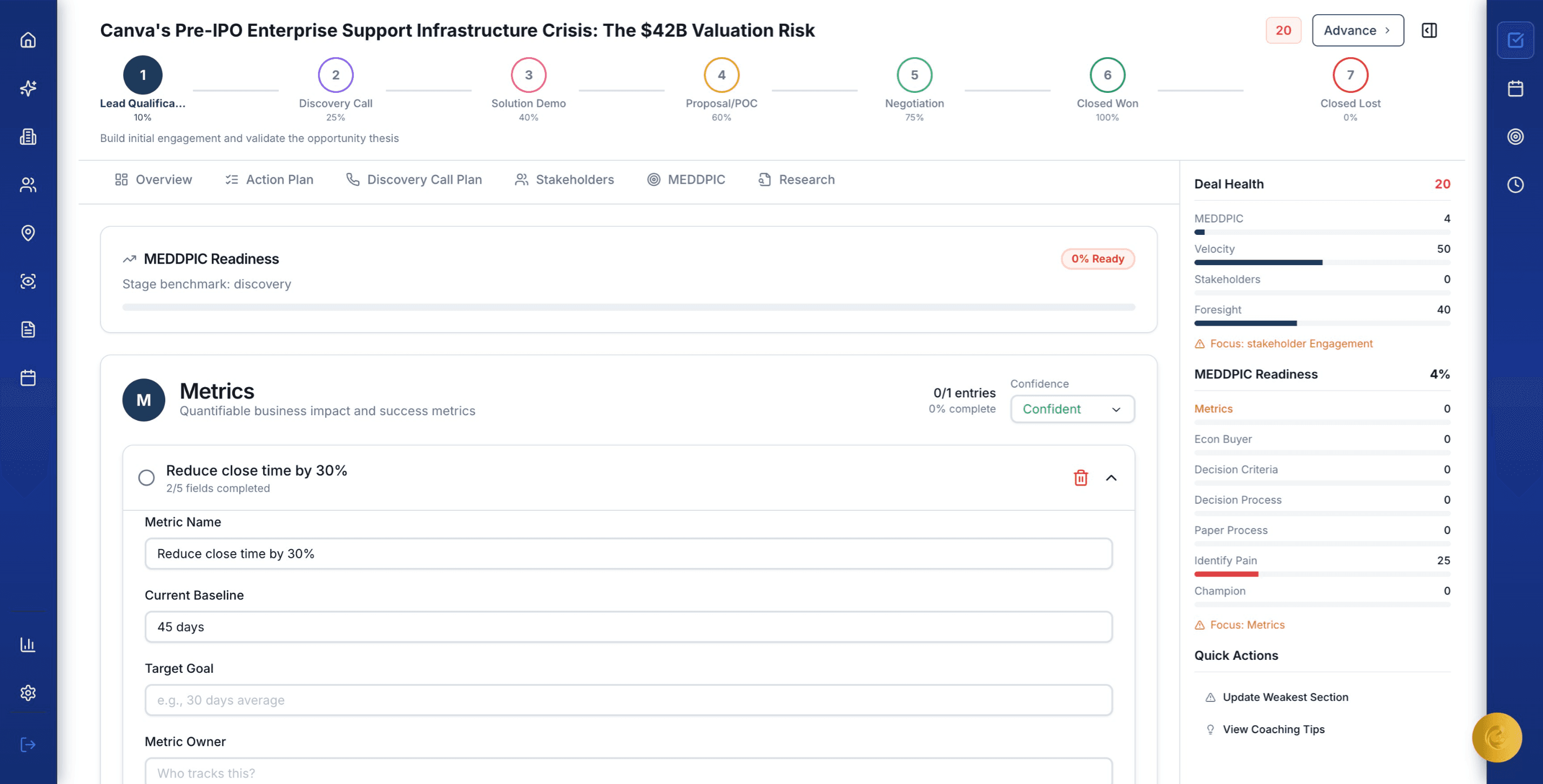The image size is (1543, 784).
Task: Open the Discovery Call Plan tab
Action: 414,180
